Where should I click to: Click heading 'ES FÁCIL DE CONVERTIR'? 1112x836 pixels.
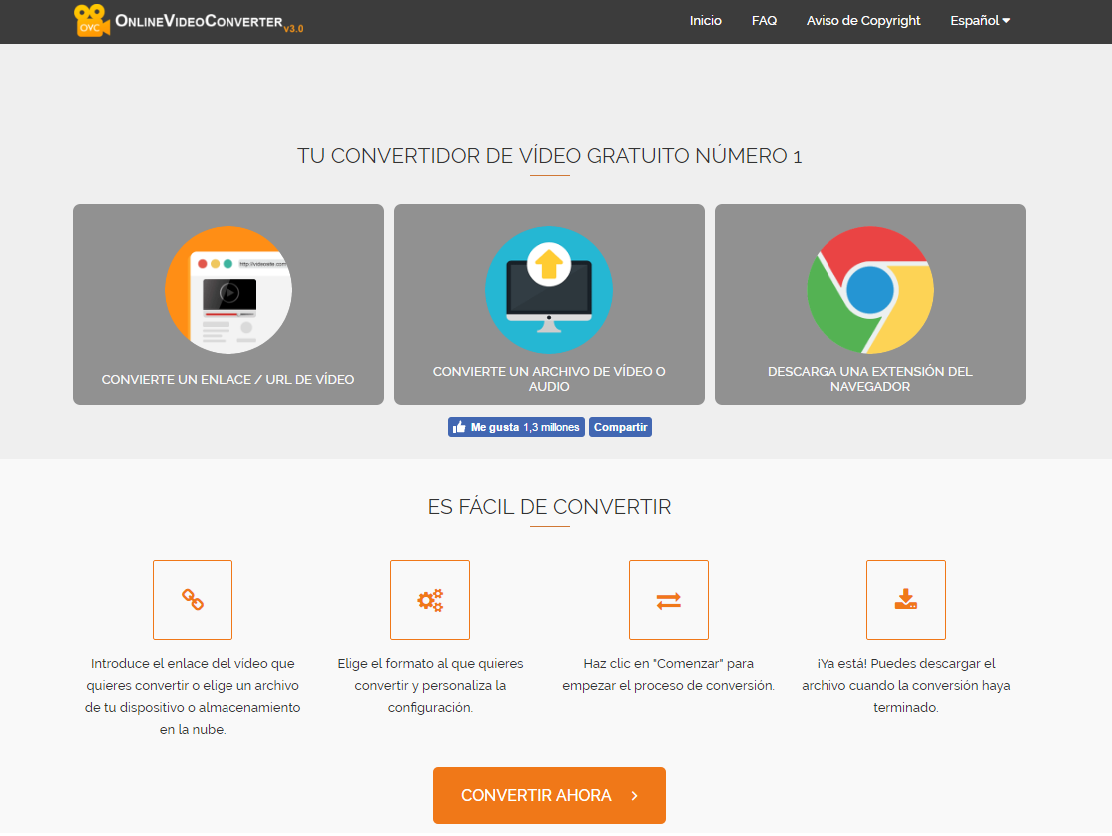tap(550, 506)
